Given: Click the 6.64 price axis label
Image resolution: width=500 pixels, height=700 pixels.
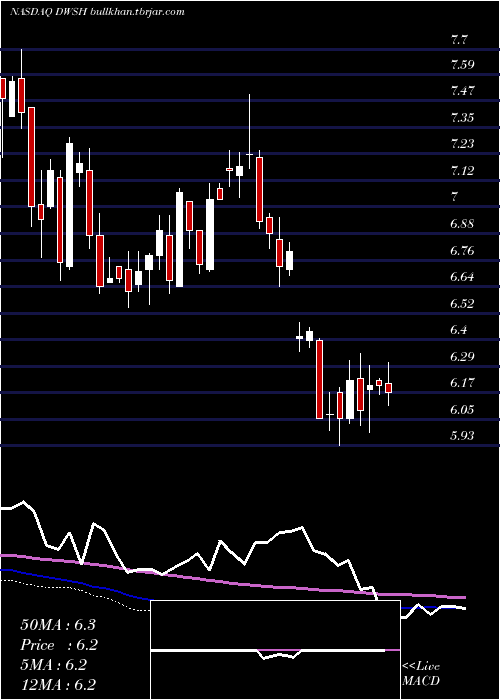Looking at the screenshot, I should point(462,277).
